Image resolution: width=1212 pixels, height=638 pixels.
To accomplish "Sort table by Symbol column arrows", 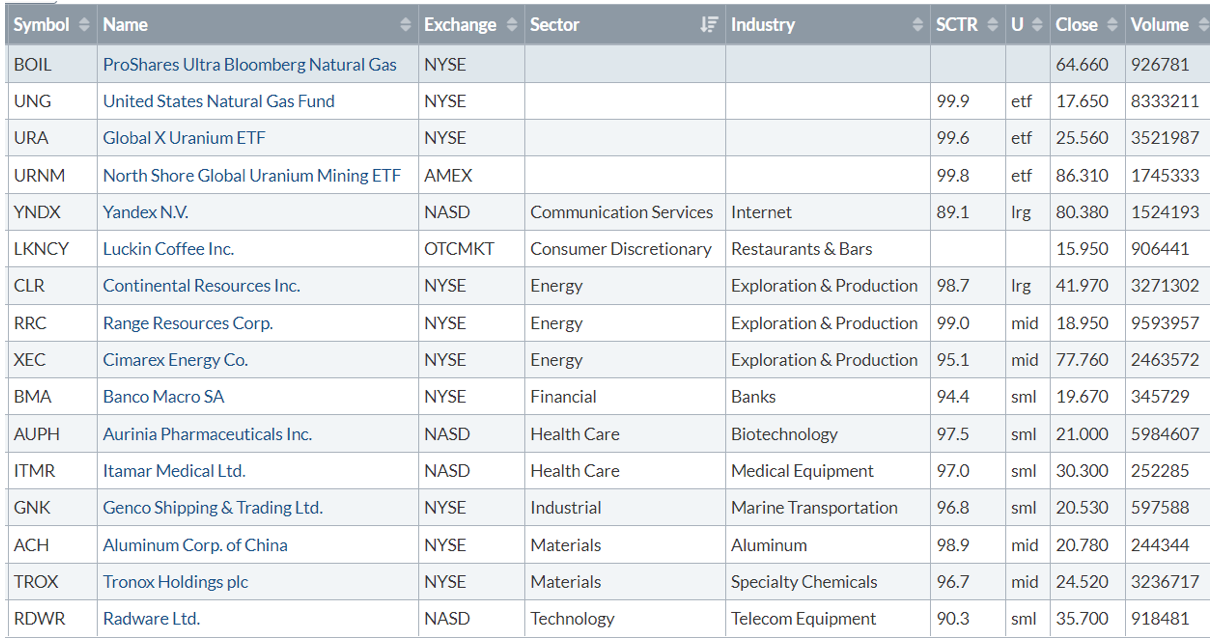I will point(84,25).
